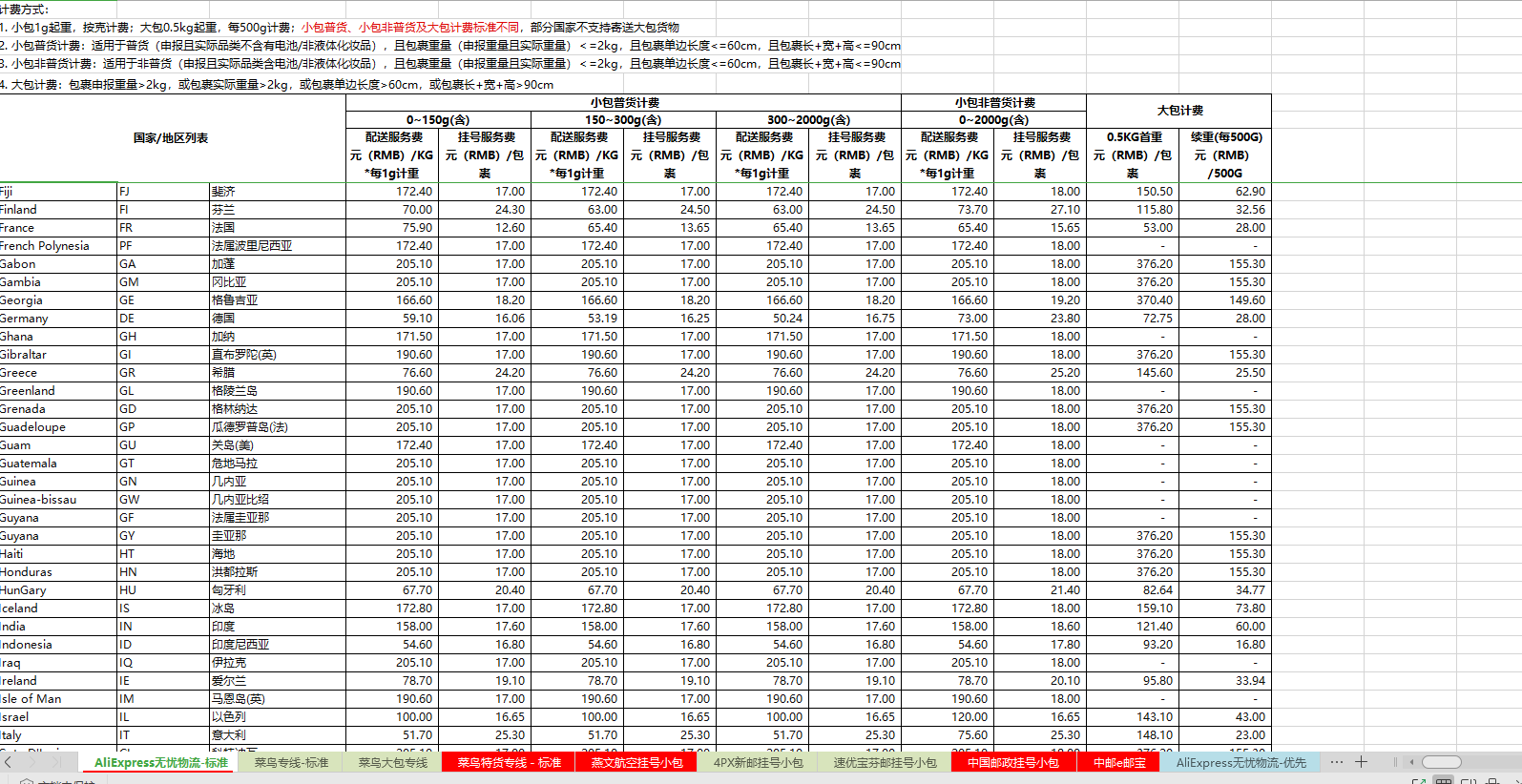1522x784 pixels.
Task: Select Hungary's 82.64 cell
Action: [x=1133, y=590]
